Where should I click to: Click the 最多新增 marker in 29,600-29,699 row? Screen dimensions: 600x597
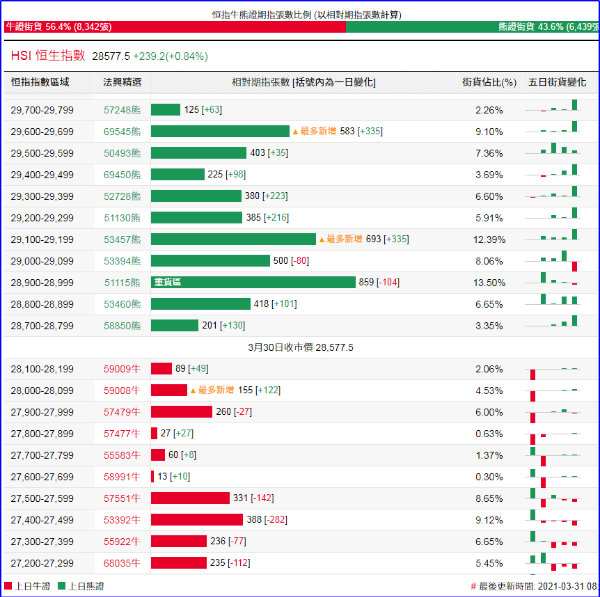coord(314,131)
